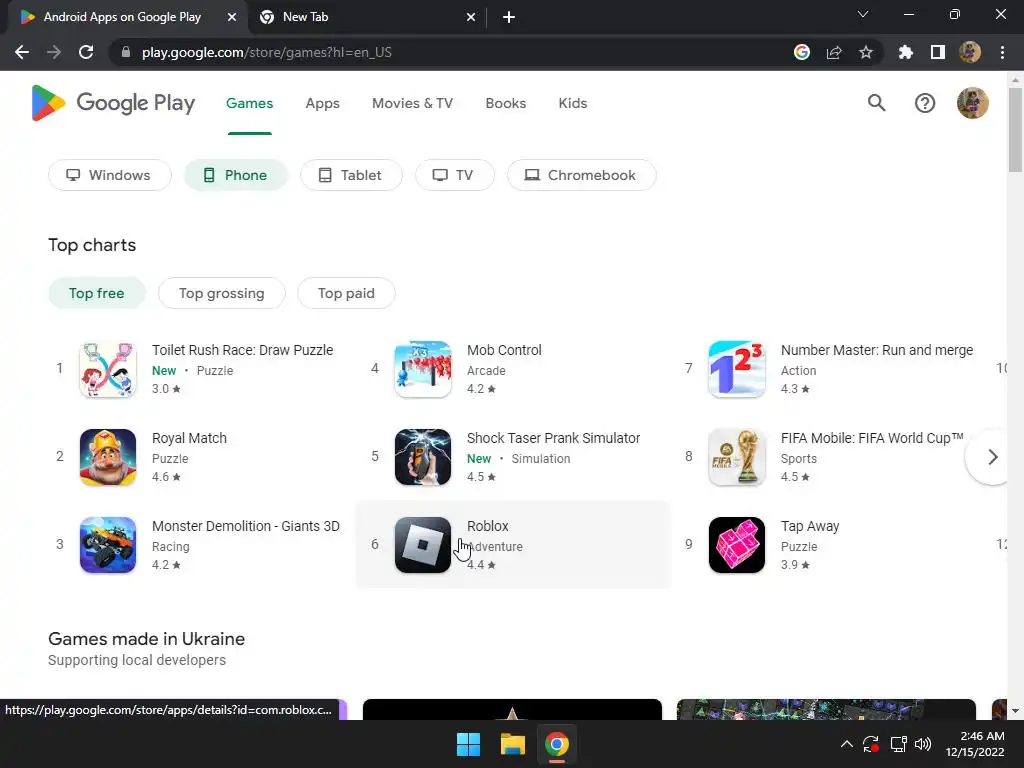This screenshot has width=1024, height=768.
Task: Open the Google Play search icon
Action: pos(876,103)
